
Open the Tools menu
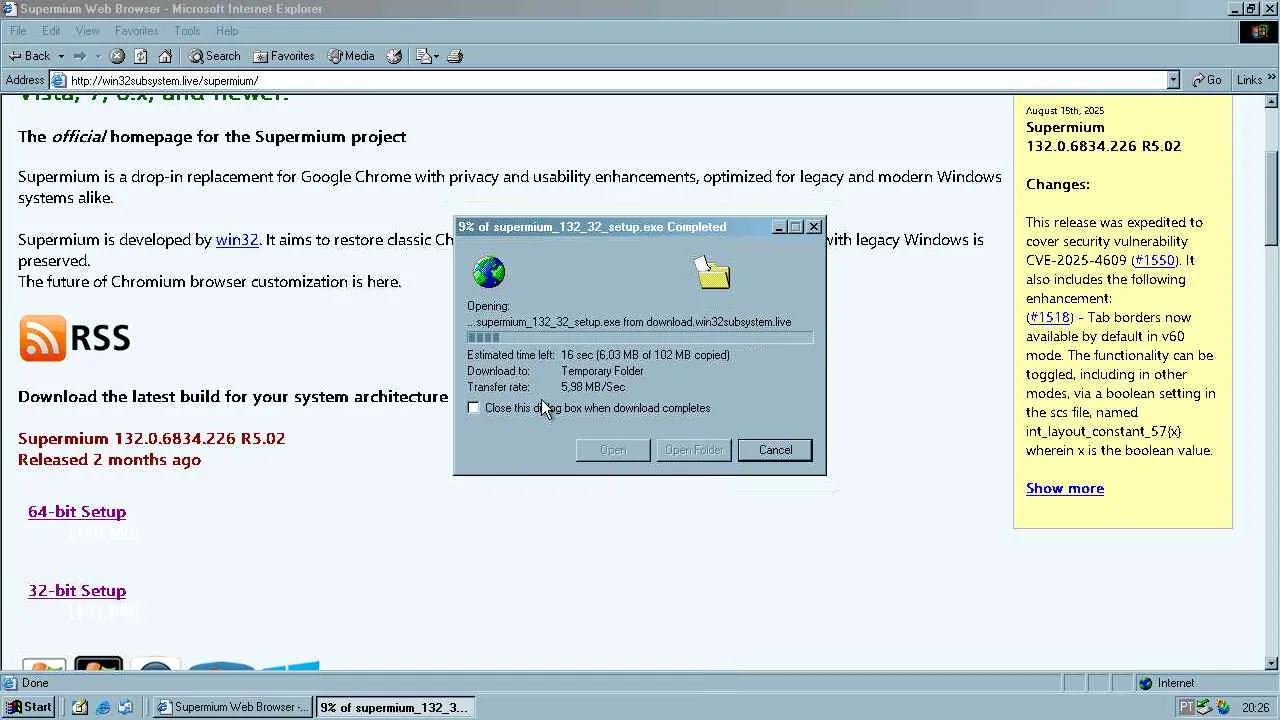click(x=187, y=31)
